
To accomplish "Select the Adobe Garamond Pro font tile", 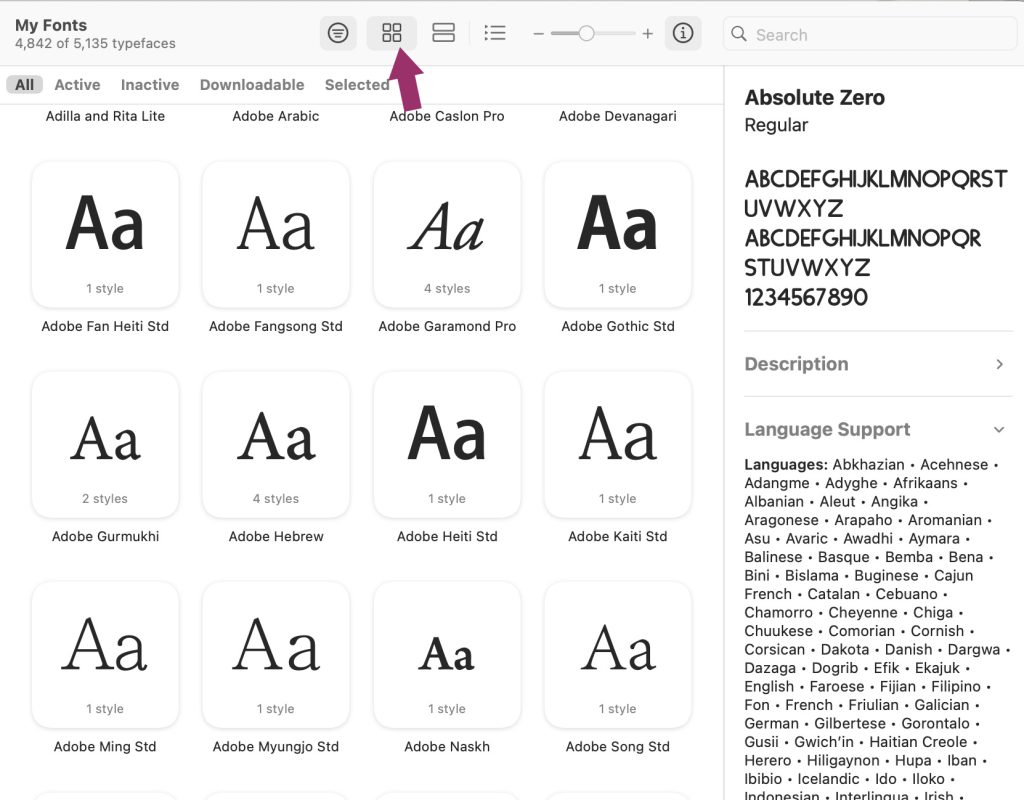I will tap(447, 235).
